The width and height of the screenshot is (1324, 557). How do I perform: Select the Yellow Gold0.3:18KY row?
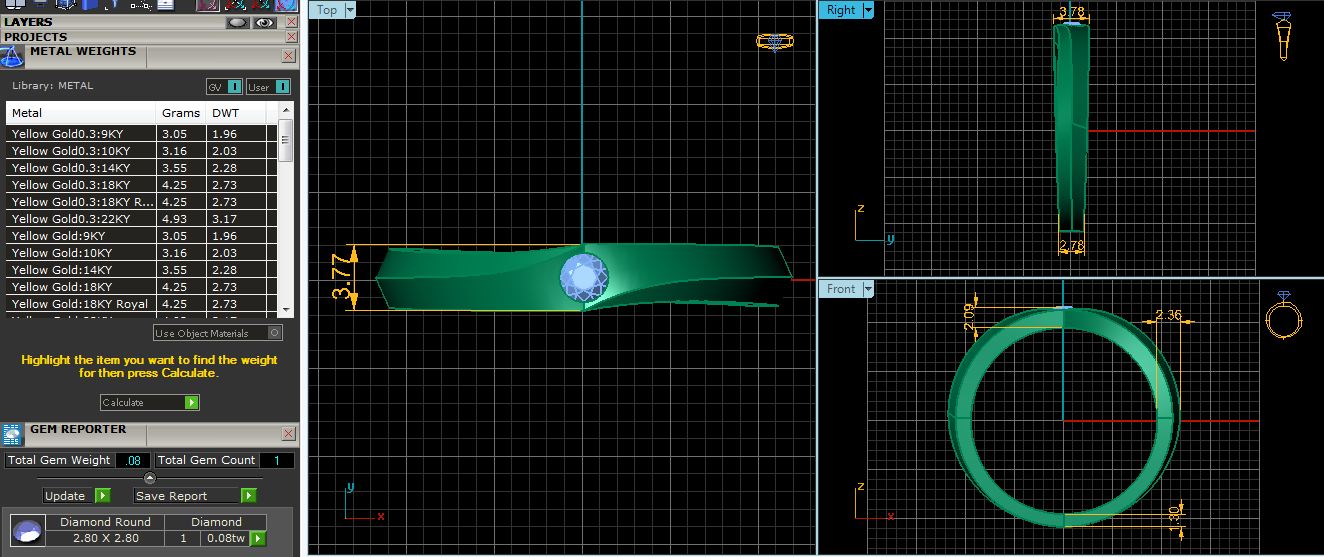(142, 185)
